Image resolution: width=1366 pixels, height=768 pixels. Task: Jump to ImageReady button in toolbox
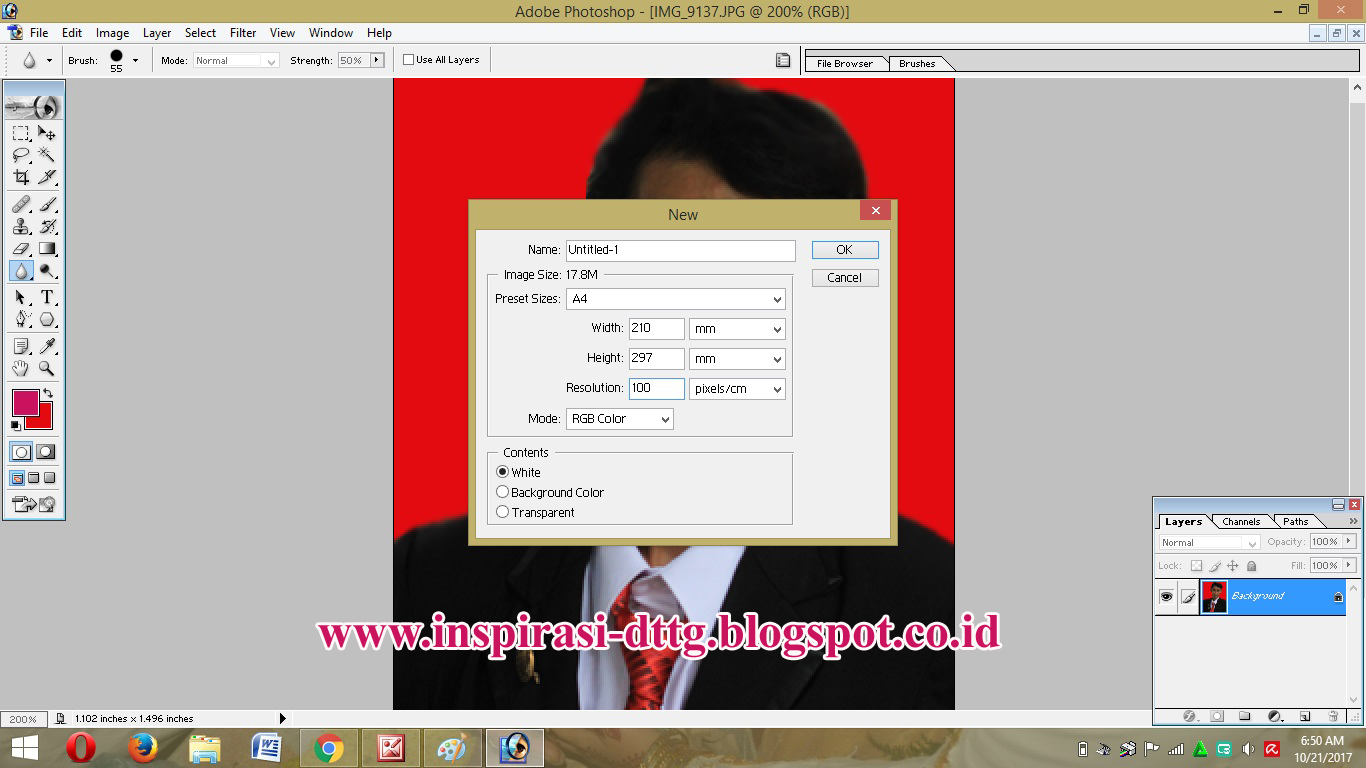tap(34, 504)
